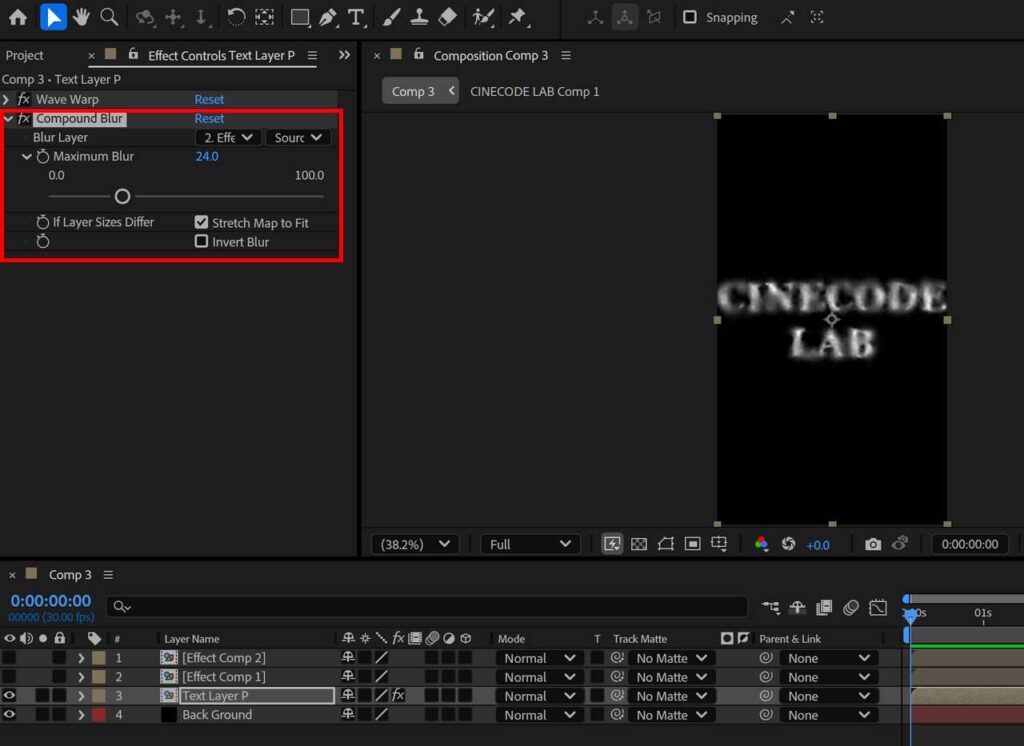Open Composition Comp 3 panel menu
Screen dimensions: 1024x746
(x=566, y=56)
